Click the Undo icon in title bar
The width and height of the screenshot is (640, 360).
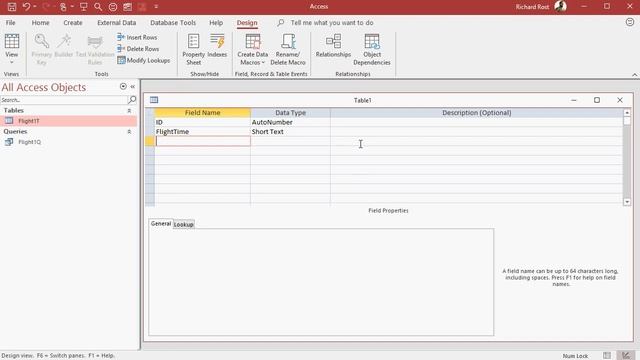pyautogui.click(x=27, y=7)
